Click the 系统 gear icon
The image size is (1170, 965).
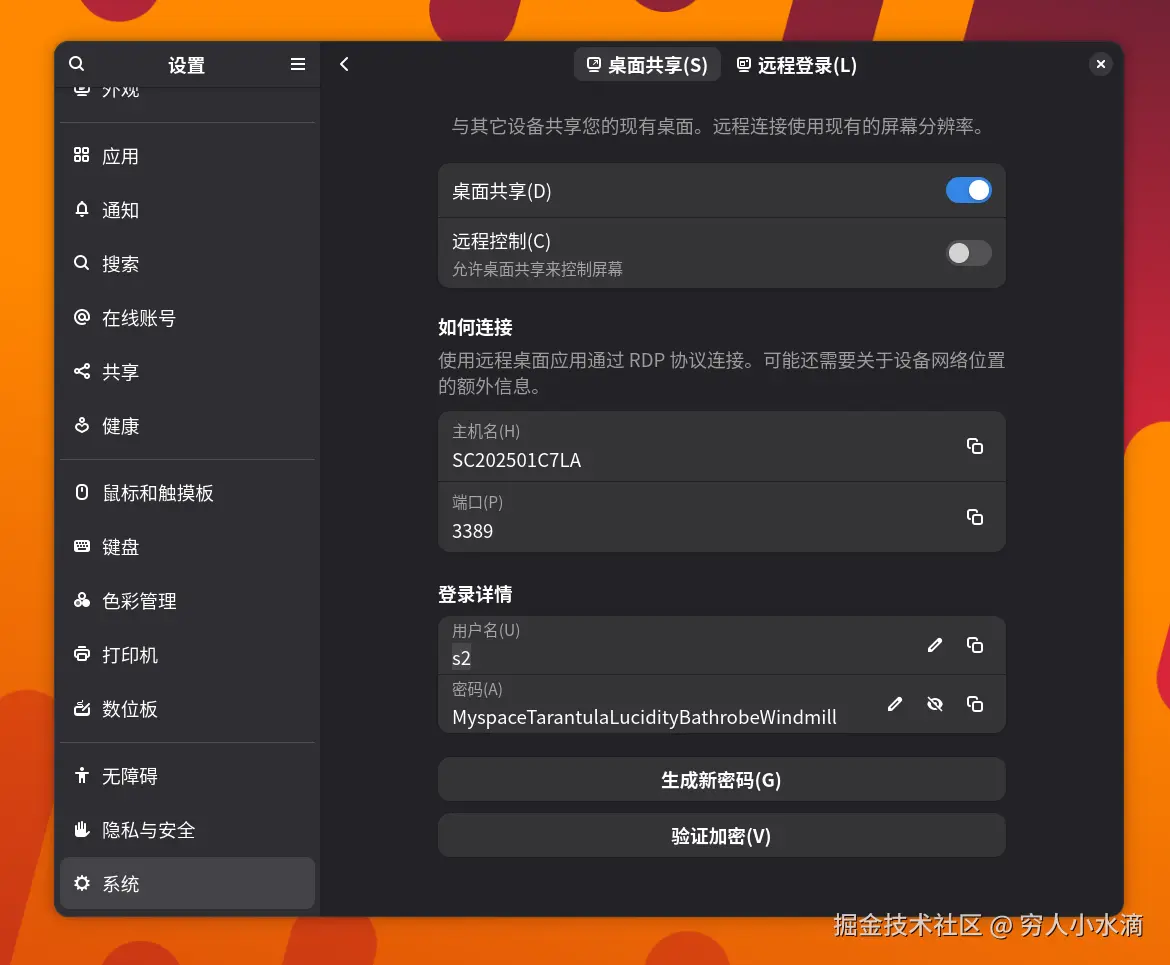pos(81,883)
